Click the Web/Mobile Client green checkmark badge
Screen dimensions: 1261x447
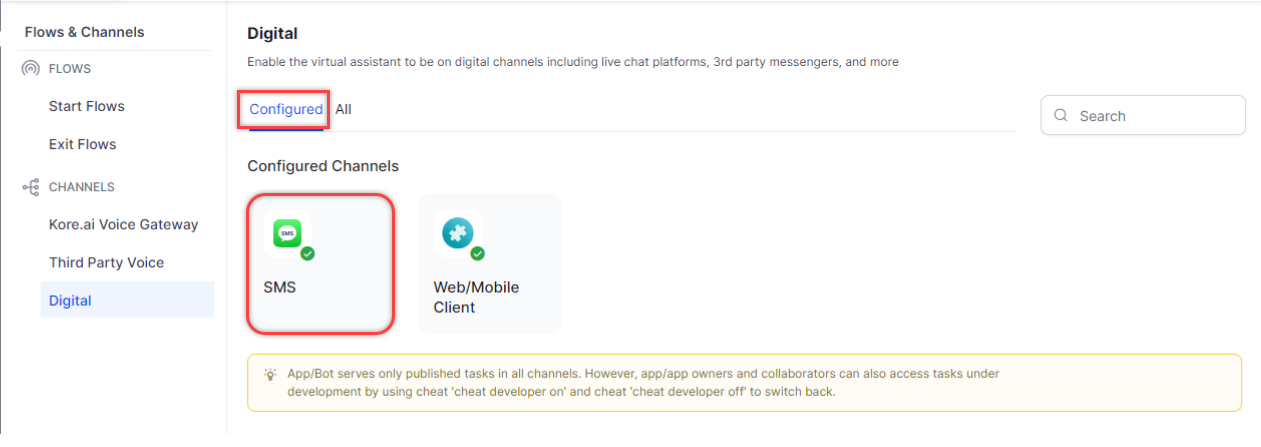point(478,254)
